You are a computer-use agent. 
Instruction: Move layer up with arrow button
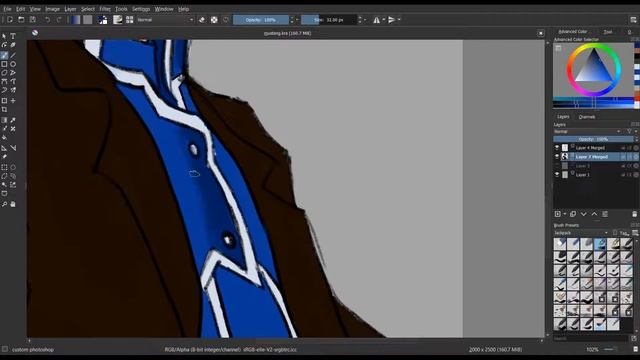[x=594, y=214]
